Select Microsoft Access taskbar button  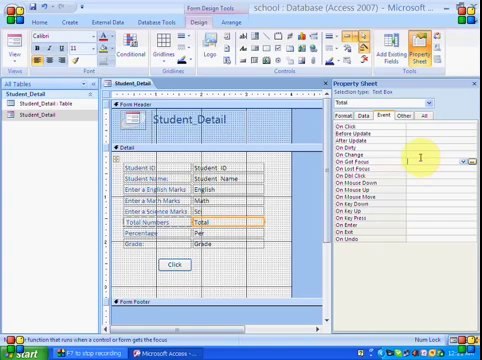click(165, 354)
